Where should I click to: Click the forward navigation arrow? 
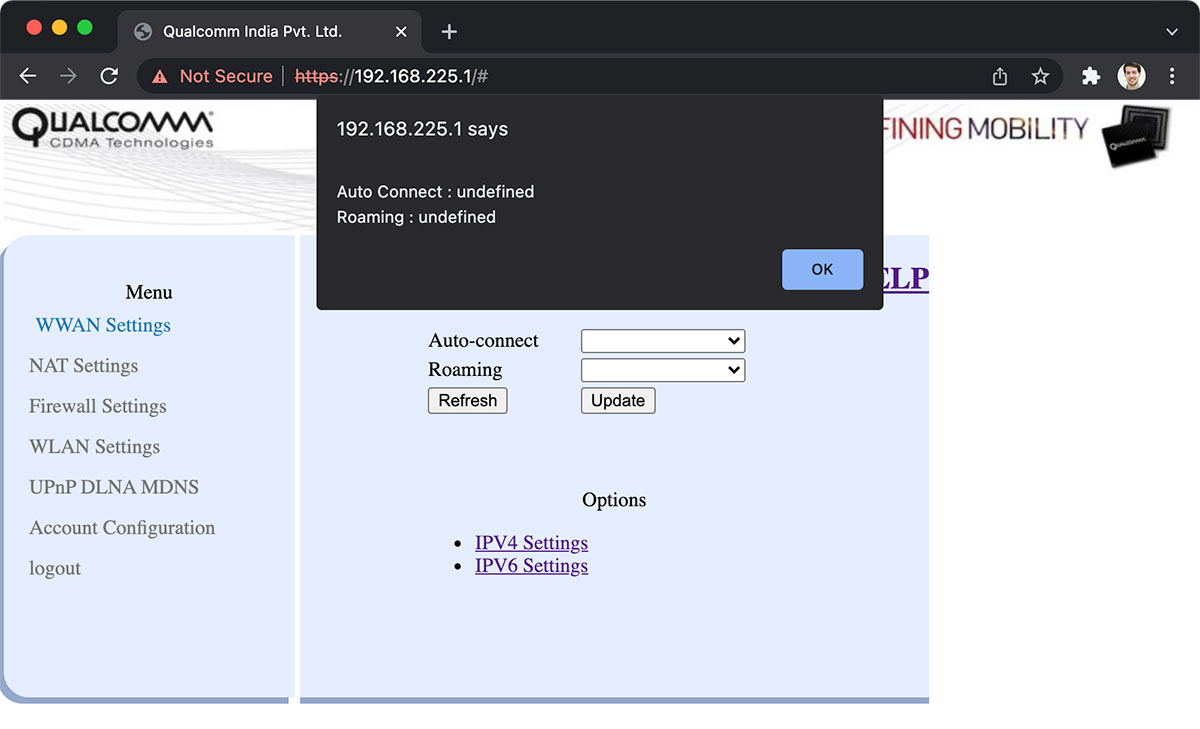click(68, 76)
